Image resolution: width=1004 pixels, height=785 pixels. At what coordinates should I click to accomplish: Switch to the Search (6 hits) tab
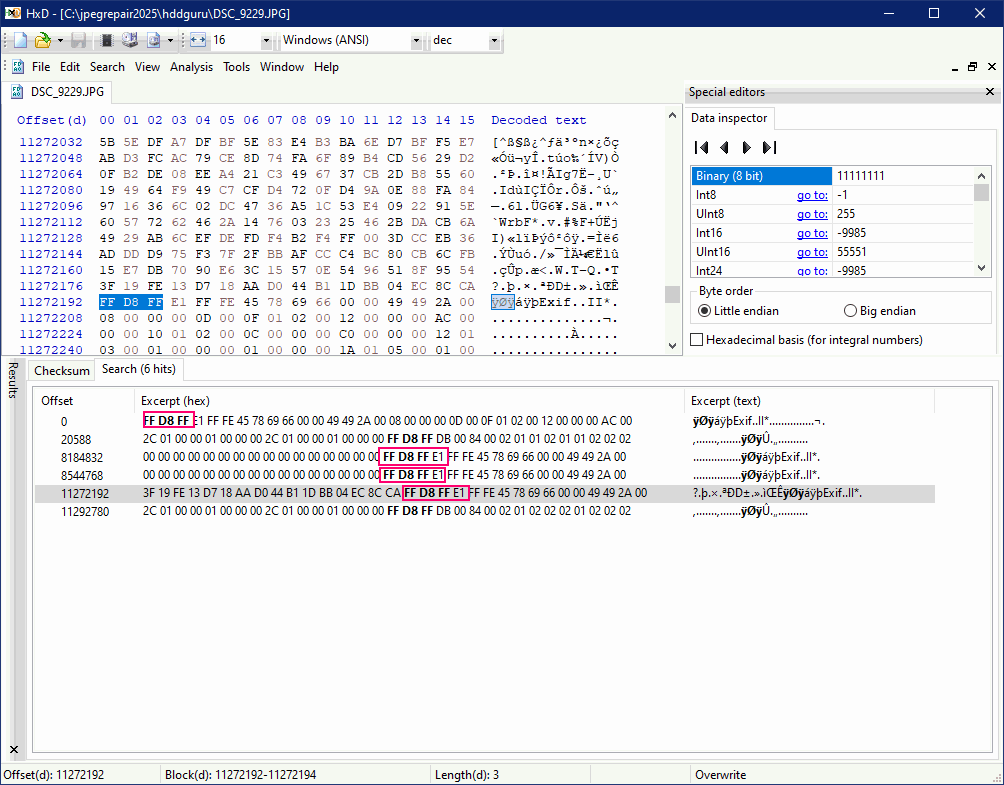pyautogui.click(x=139, y=369)
